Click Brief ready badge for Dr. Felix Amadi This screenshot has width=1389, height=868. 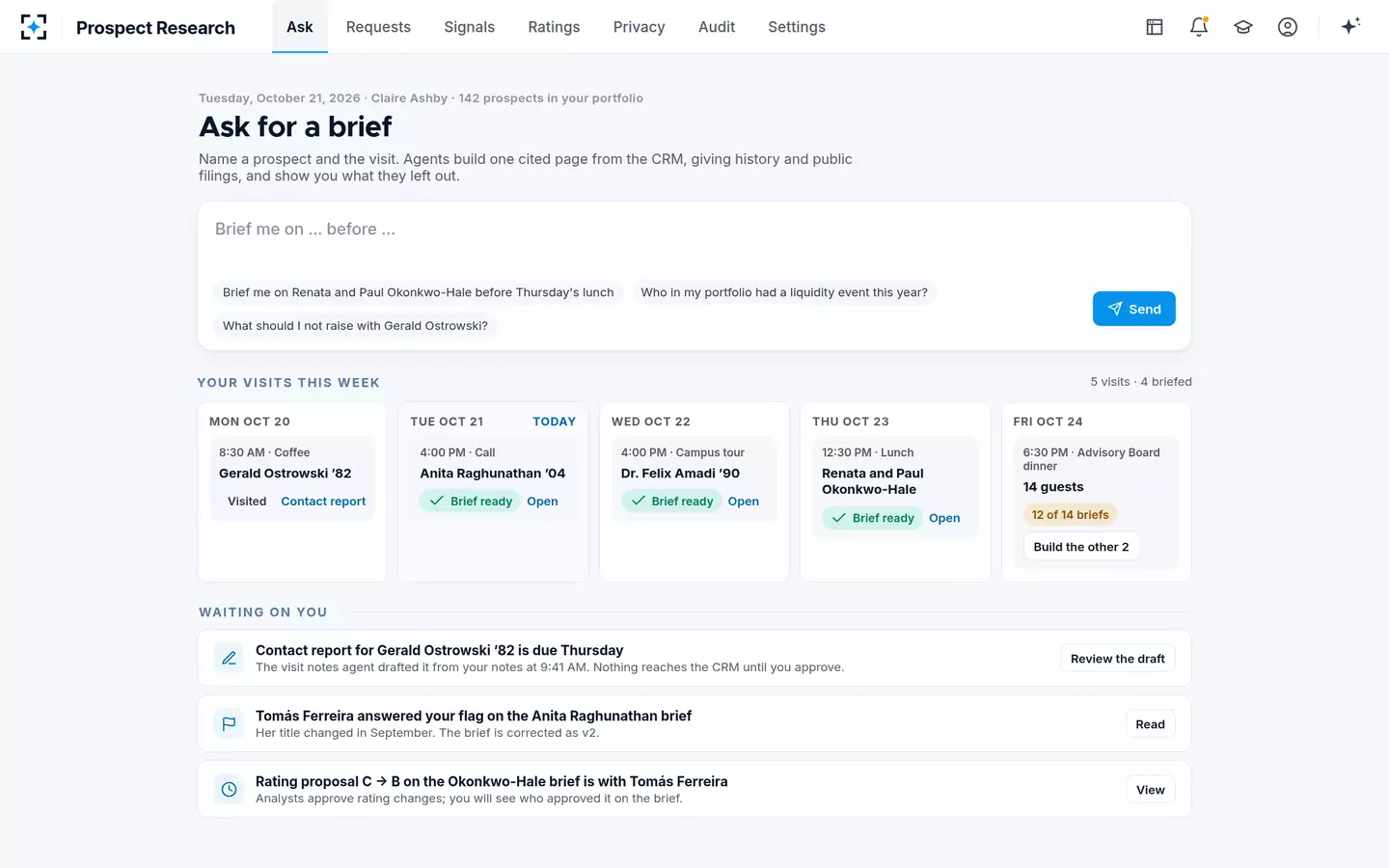[x=671, y=502]
